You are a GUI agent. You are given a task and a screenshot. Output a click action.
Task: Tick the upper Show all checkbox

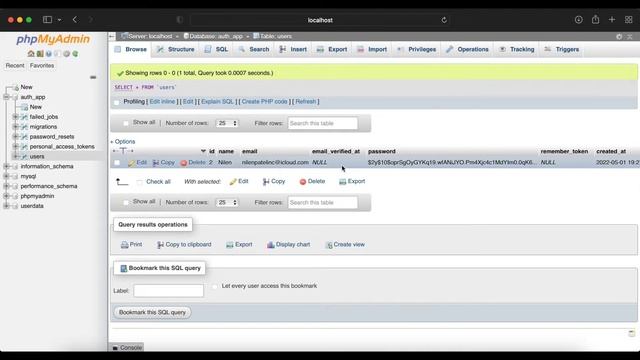(126, 123)
